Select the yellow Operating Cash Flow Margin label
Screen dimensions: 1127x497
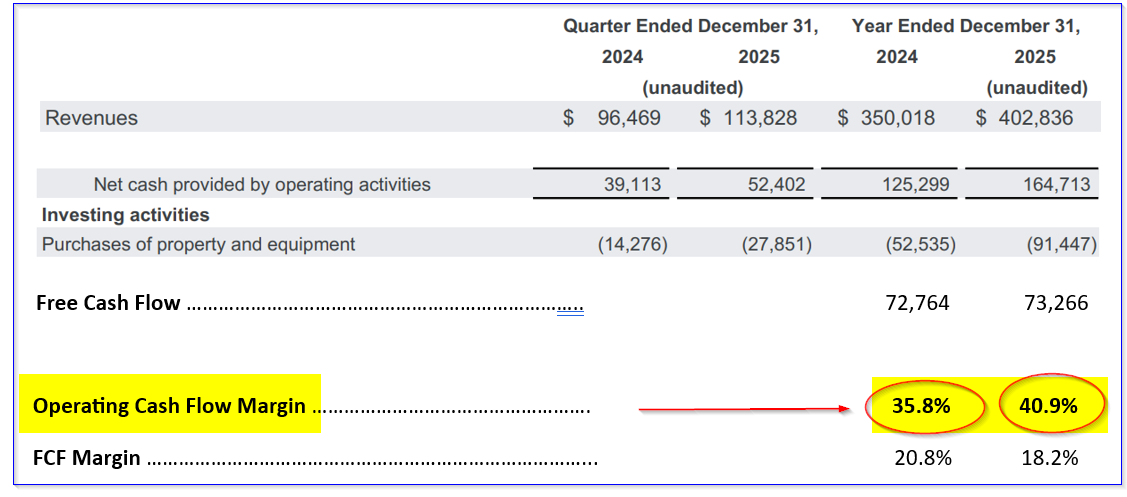[169, 405]
